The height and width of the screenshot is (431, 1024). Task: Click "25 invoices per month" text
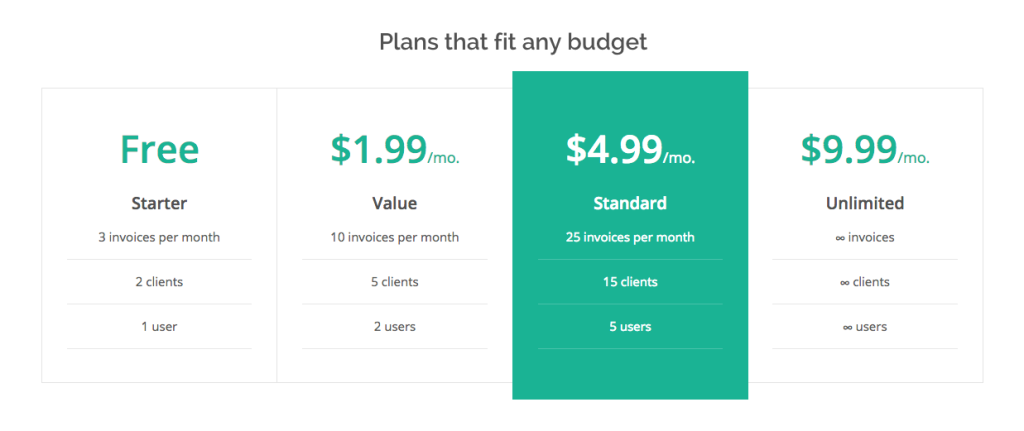[630, 237]
